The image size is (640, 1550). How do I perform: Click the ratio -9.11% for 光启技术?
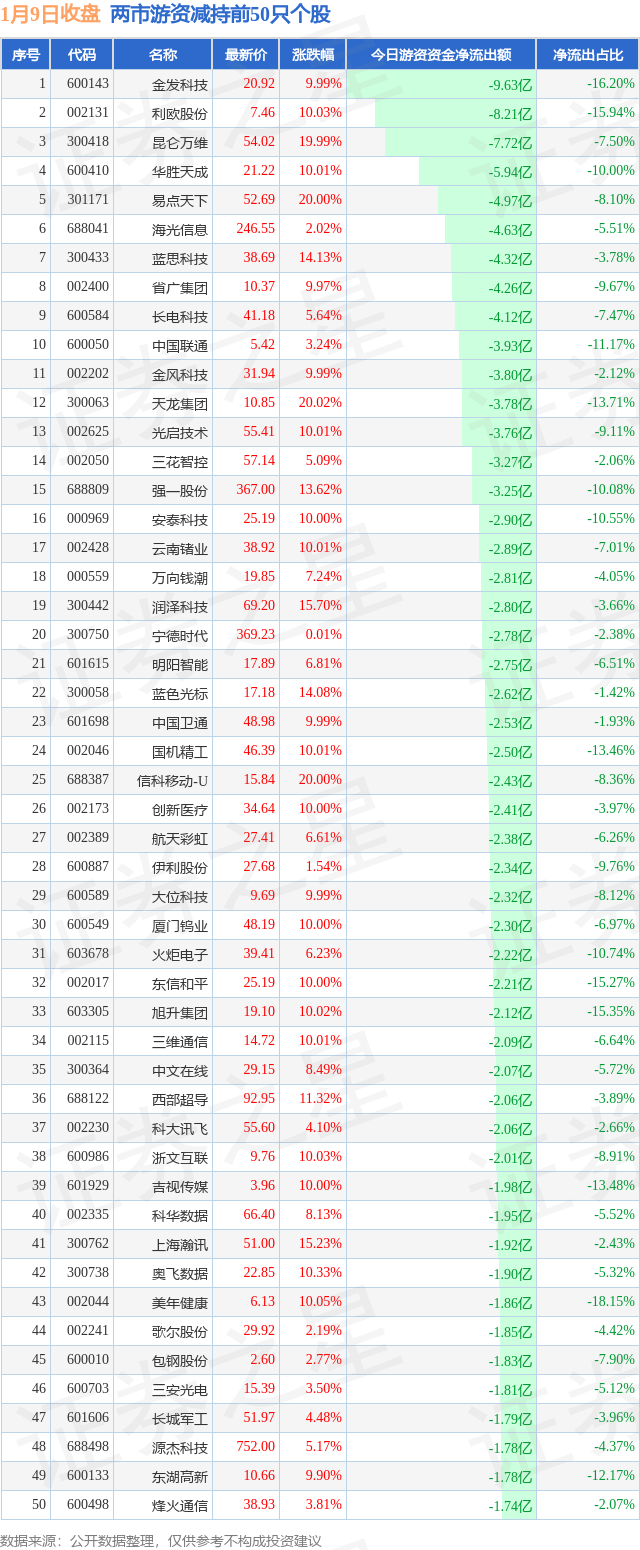click(613, 432)
